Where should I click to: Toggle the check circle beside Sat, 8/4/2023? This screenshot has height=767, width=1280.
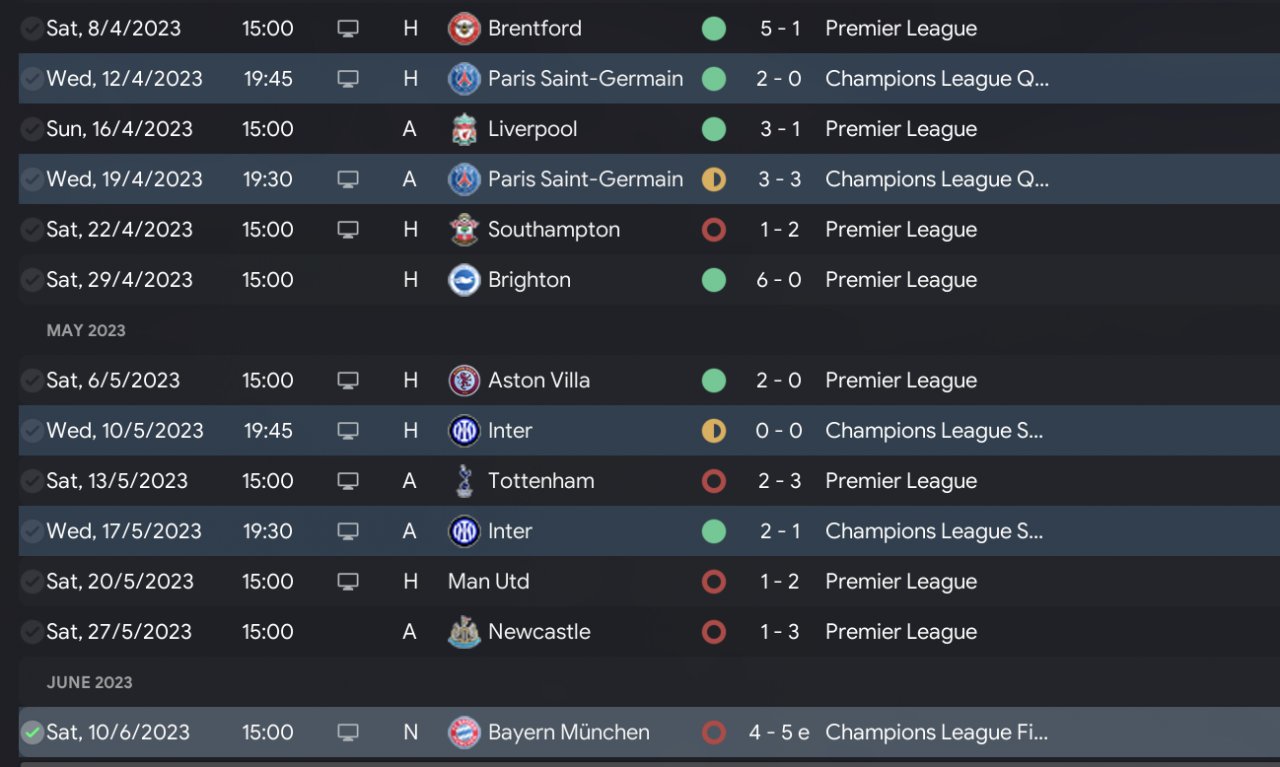point(32,28)
